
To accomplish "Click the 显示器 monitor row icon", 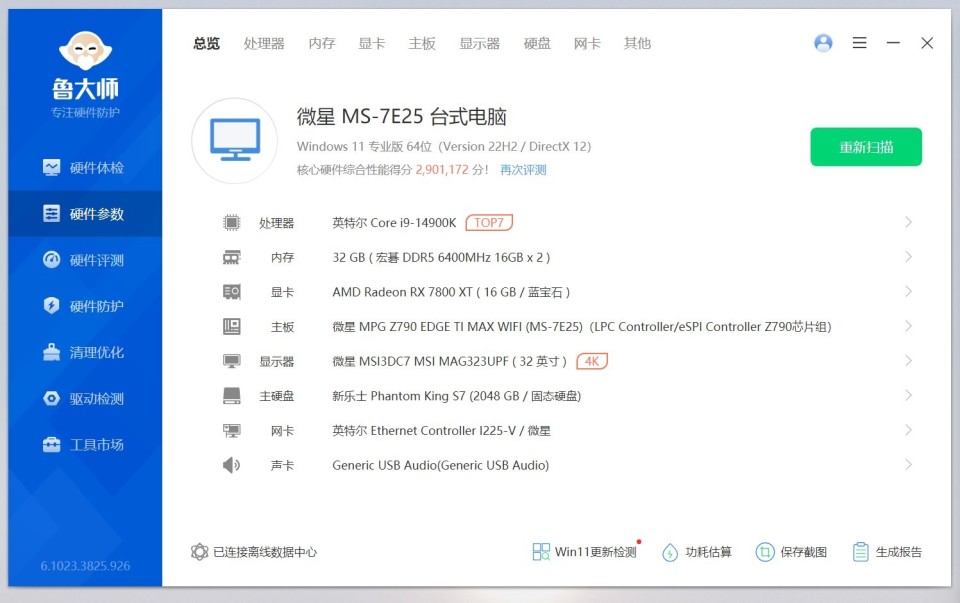I will tap(231, 361).
